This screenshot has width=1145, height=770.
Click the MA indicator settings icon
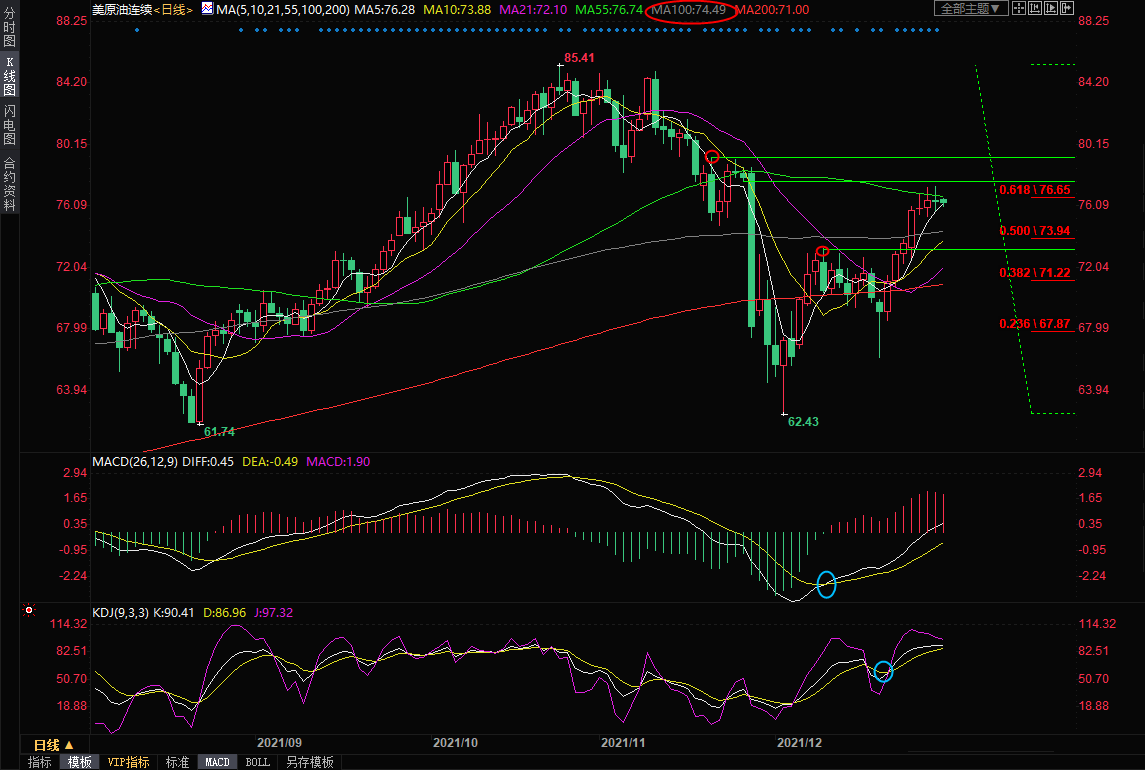(x=207, y=8)
